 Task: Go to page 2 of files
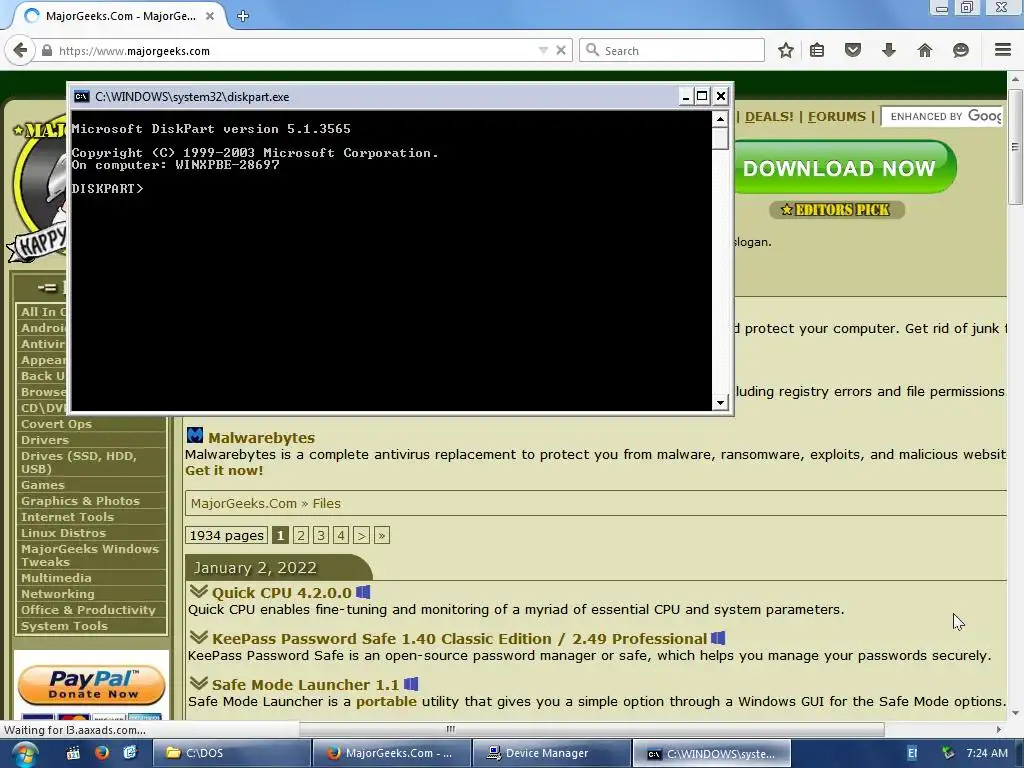tap(300, 536)
